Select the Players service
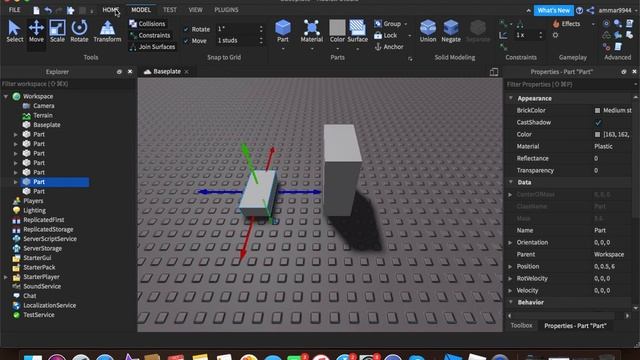Image resolution: width=640 pixels, height=360 pixels. click(x=33, y=201)
